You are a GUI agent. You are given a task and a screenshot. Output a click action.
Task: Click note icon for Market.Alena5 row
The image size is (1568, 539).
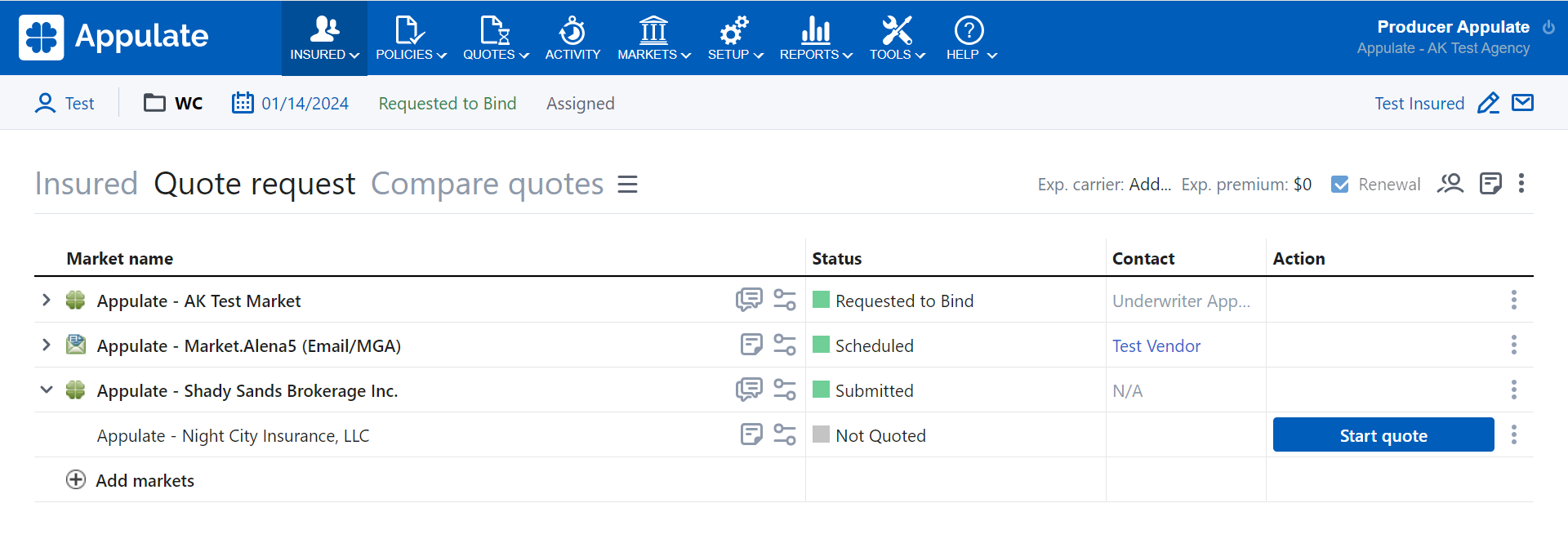751,345
